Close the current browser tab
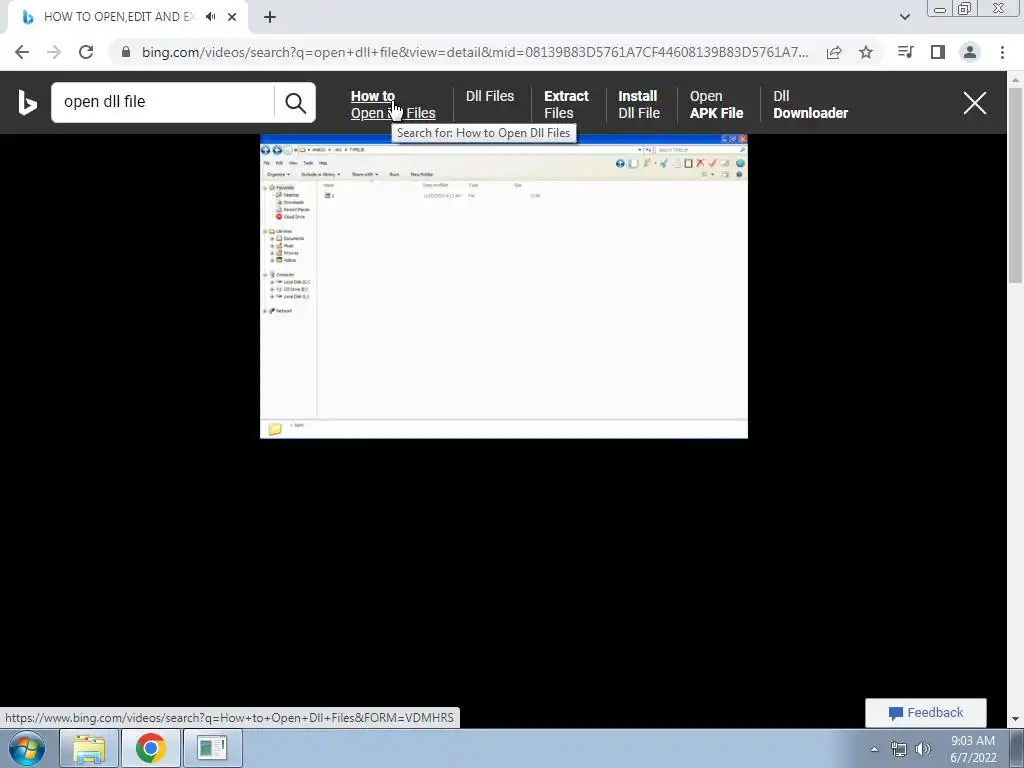The height and width of the screenshot is (768, 1024). click(x=232, y=17)
